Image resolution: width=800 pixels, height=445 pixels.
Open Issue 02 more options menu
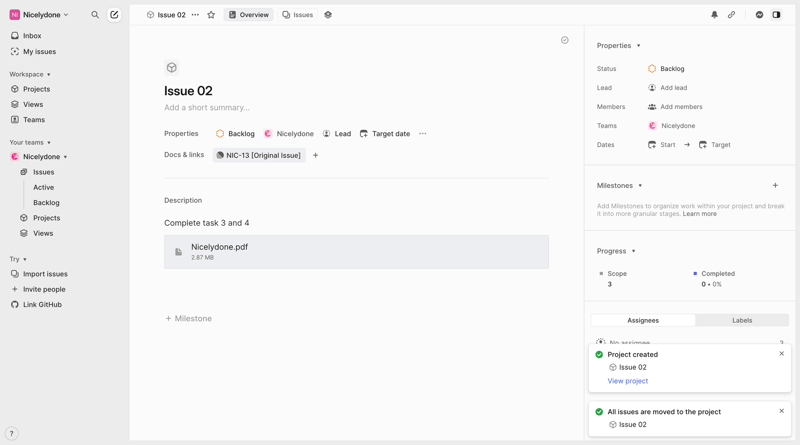tap(195, 15)
